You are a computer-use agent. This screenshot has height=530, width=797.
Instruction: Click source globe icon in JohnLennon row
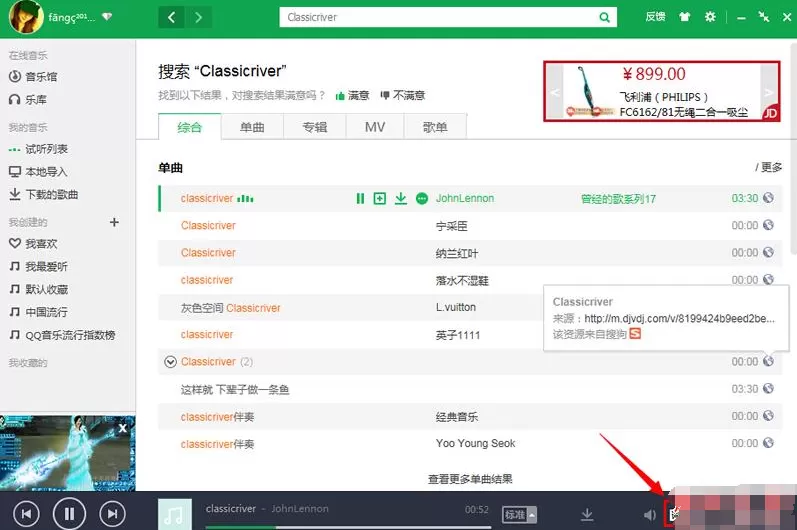pyautogui.click(x=768, y=198)
